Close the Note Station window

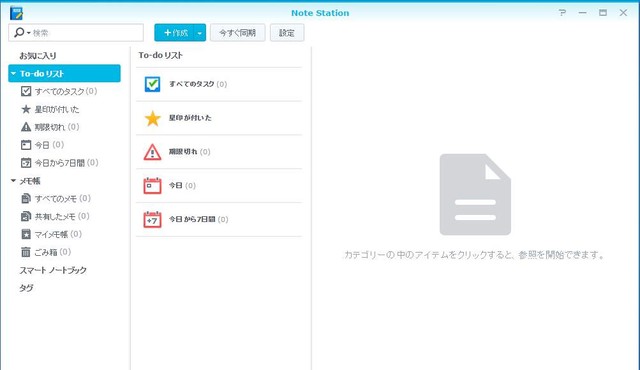pos(623,13)
